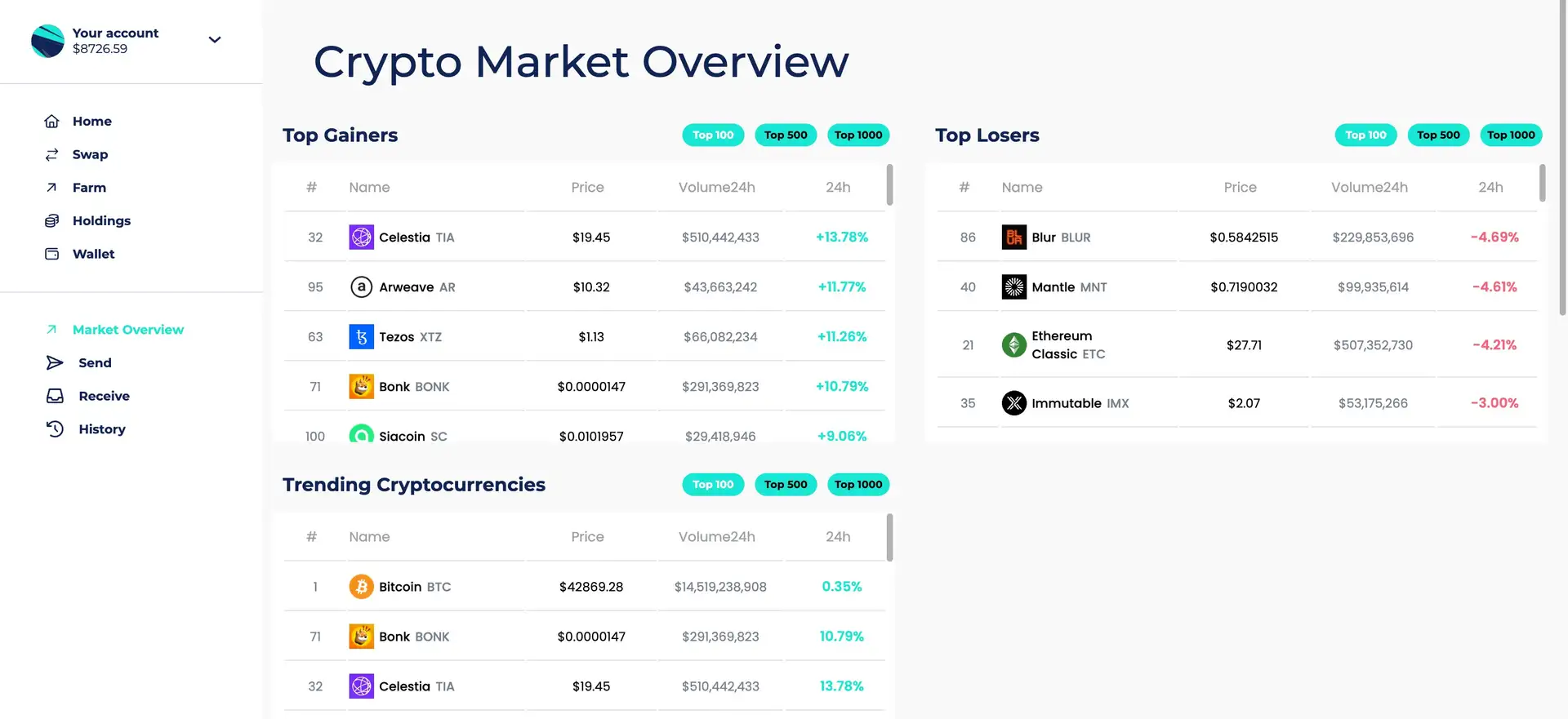This screenshot has width=1568, height=719.
Task: Go to Holdings in the sidebar
Action: click(101, 221)
